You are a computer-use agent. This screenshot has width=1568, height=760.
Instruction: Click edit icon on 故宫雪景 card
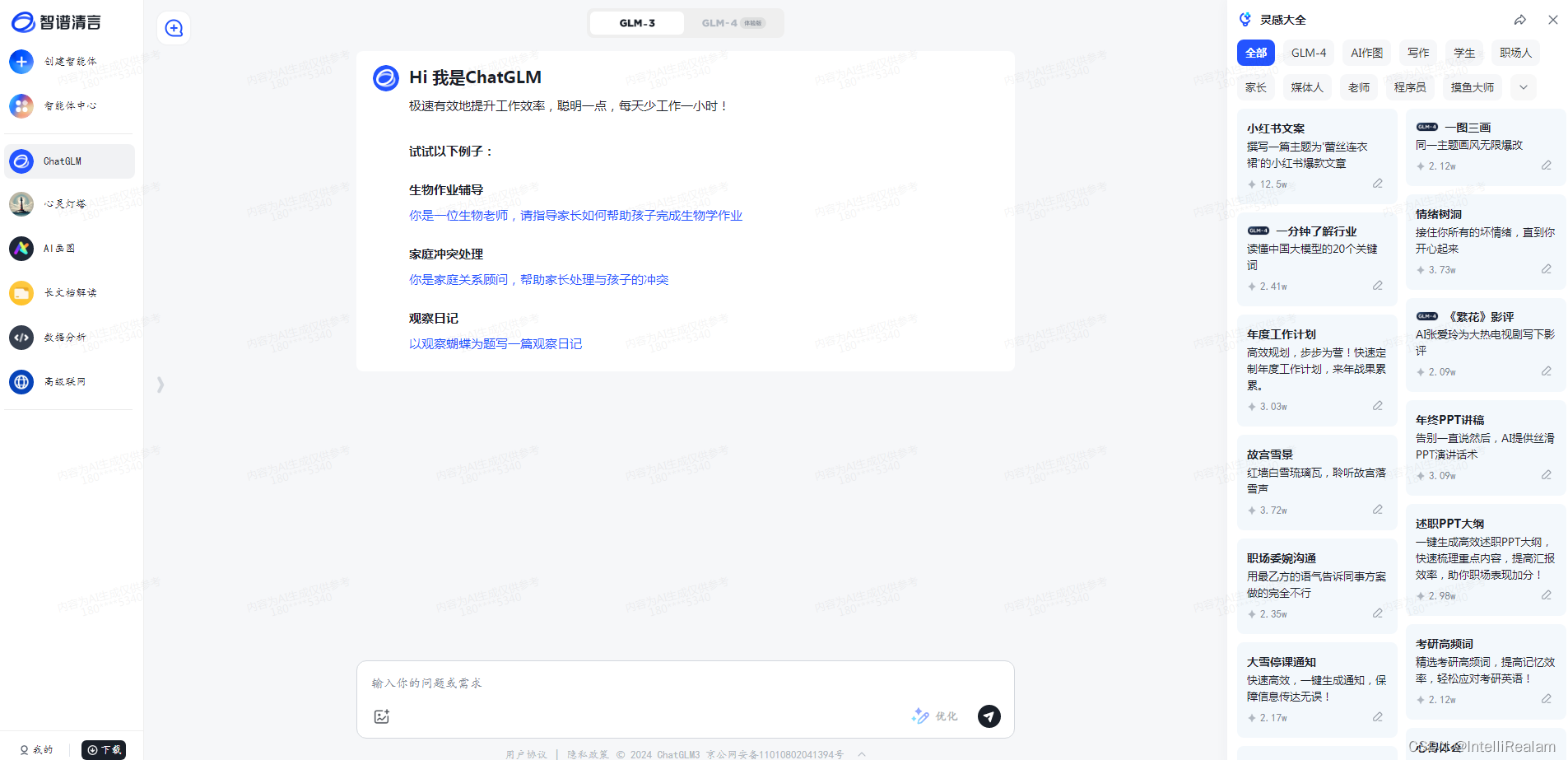coord(1377,510)
